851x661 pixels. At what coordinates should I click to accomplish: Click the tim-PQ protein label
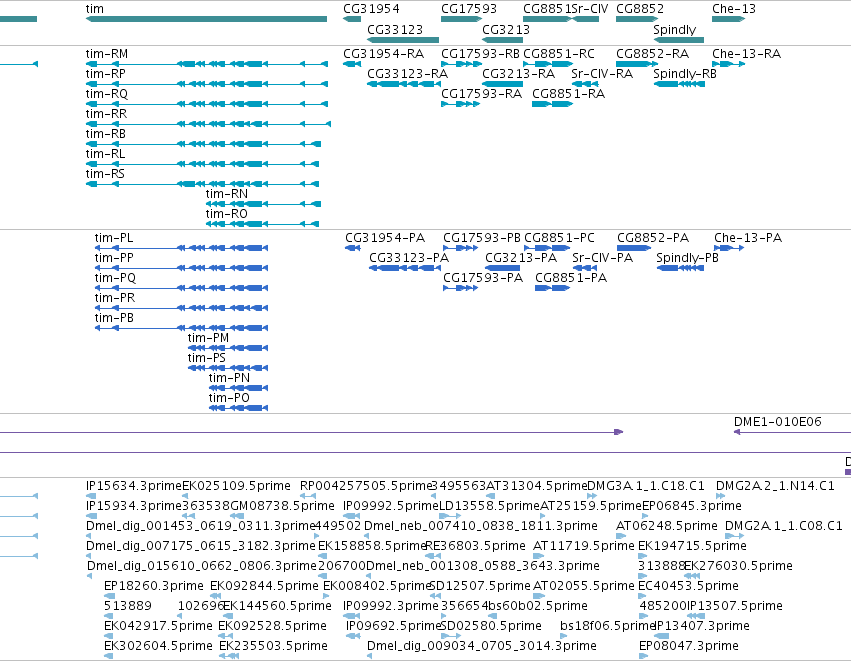point(115,278)
